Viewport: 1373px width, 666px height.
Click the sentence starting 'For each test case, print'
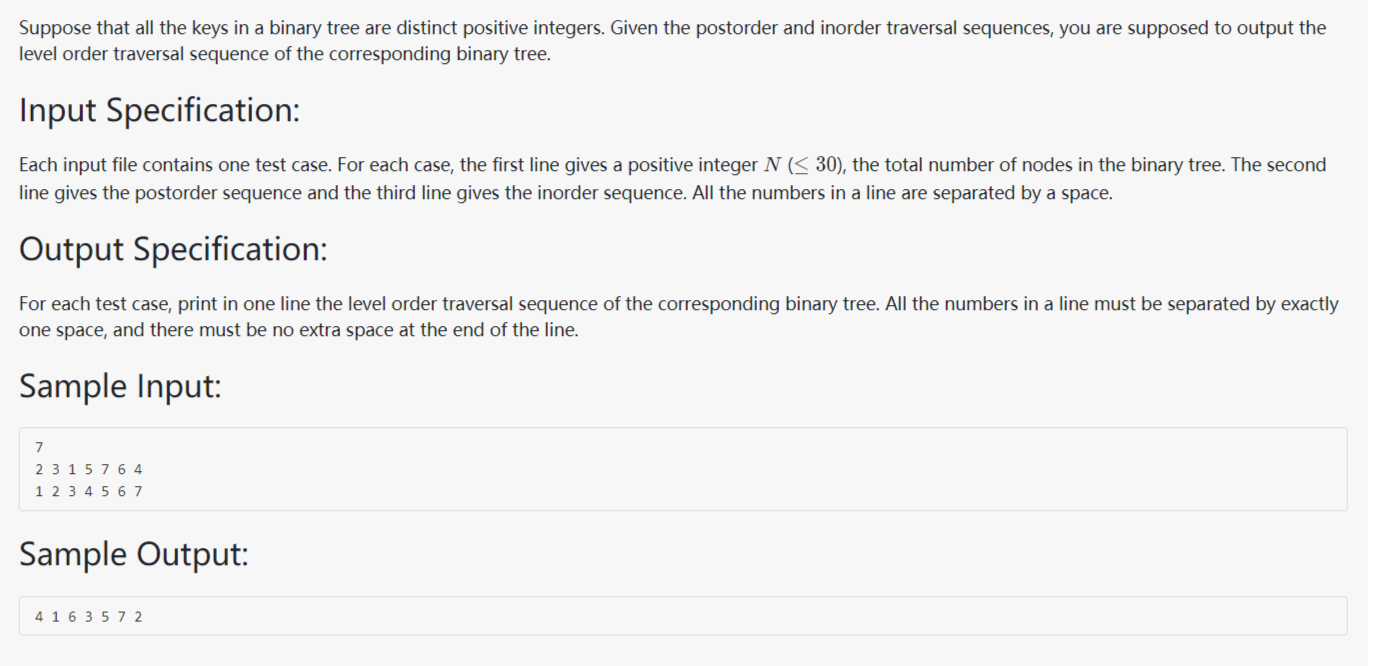[x=450, y=304]
